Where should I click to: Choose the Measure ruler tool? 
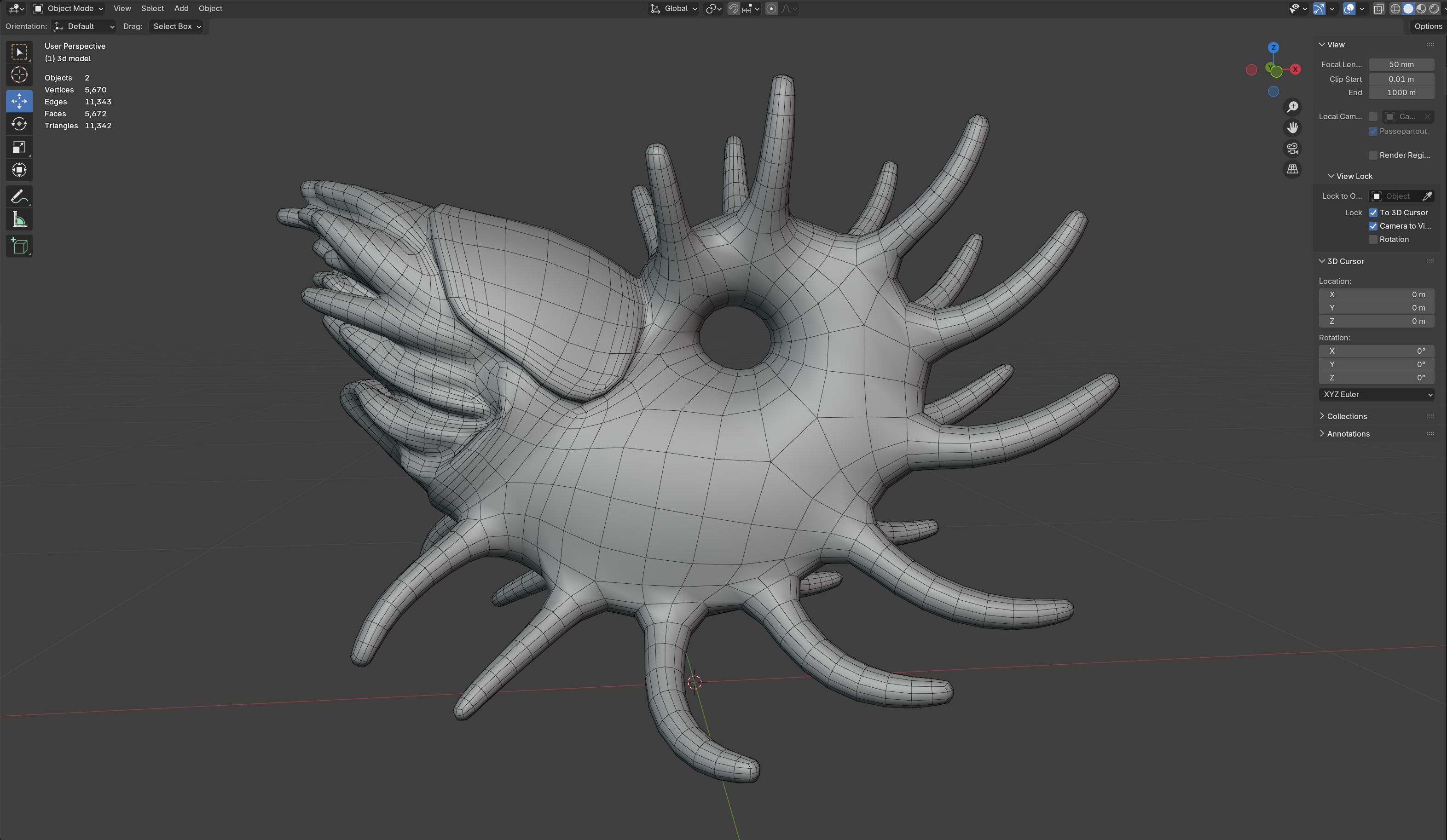coord(19,220)
